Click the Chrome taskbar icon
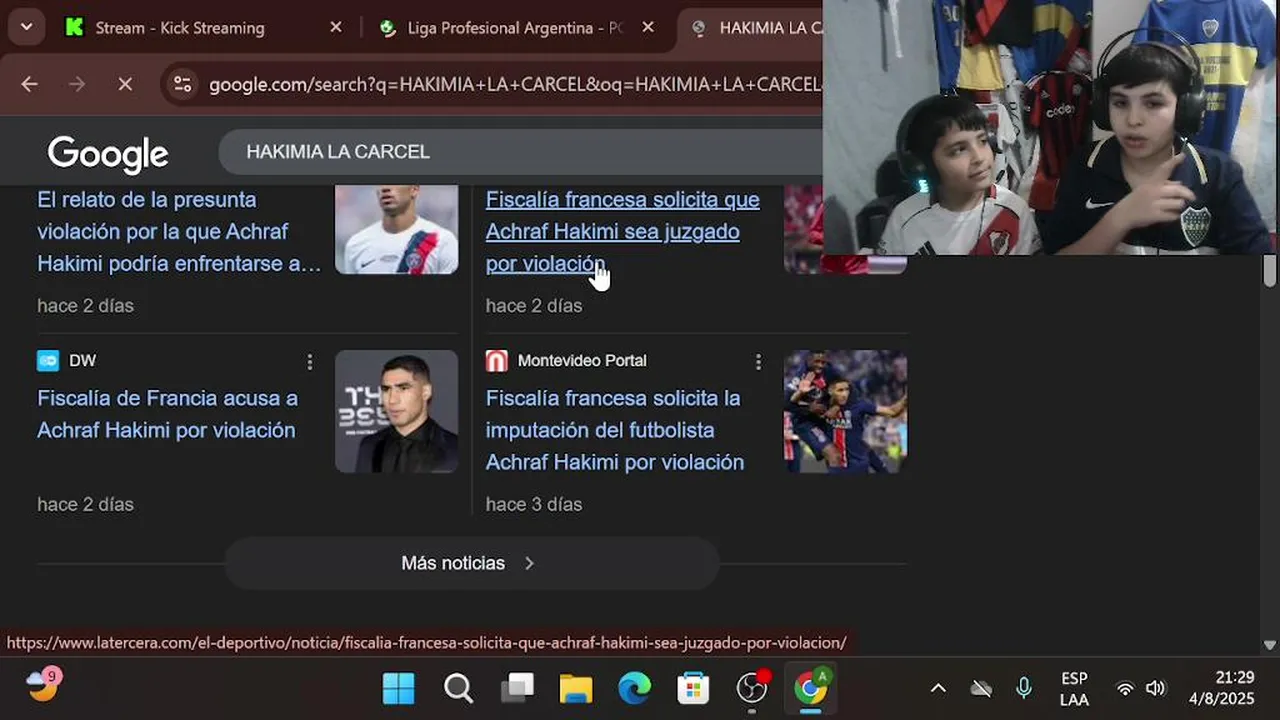 click(811, 688)
